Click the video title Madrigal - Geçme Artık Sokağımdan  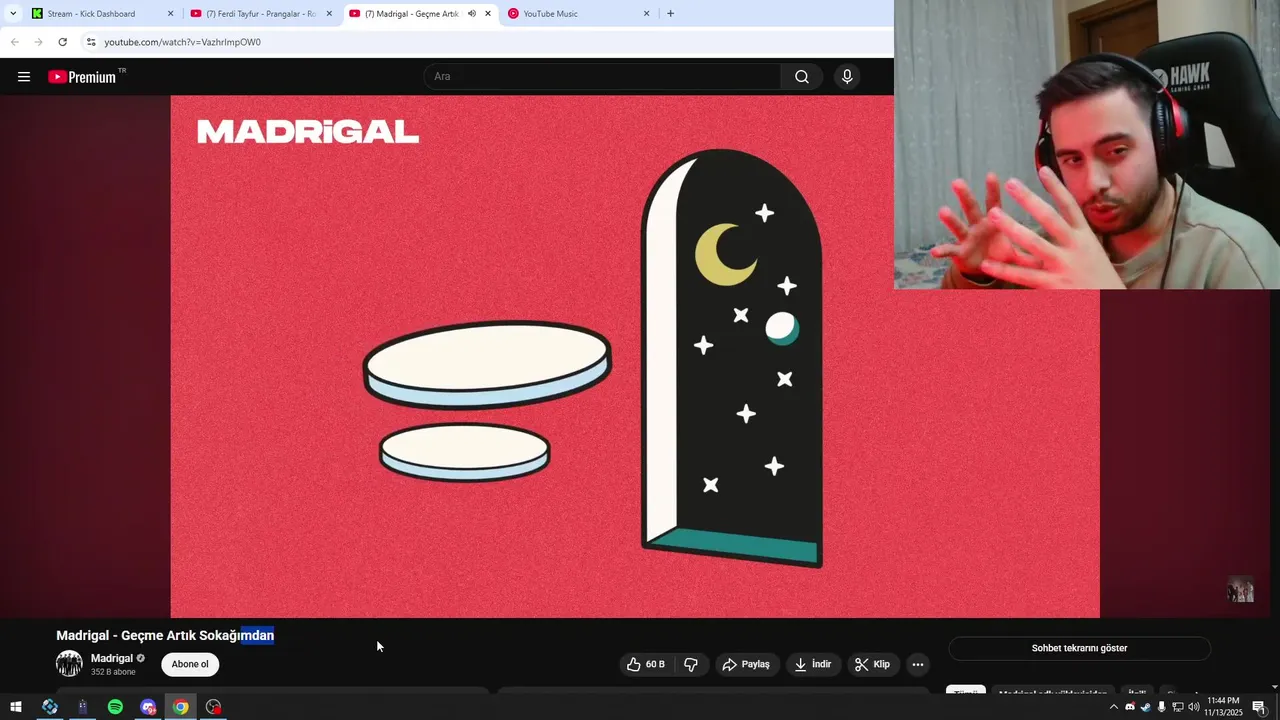[165, 635]
